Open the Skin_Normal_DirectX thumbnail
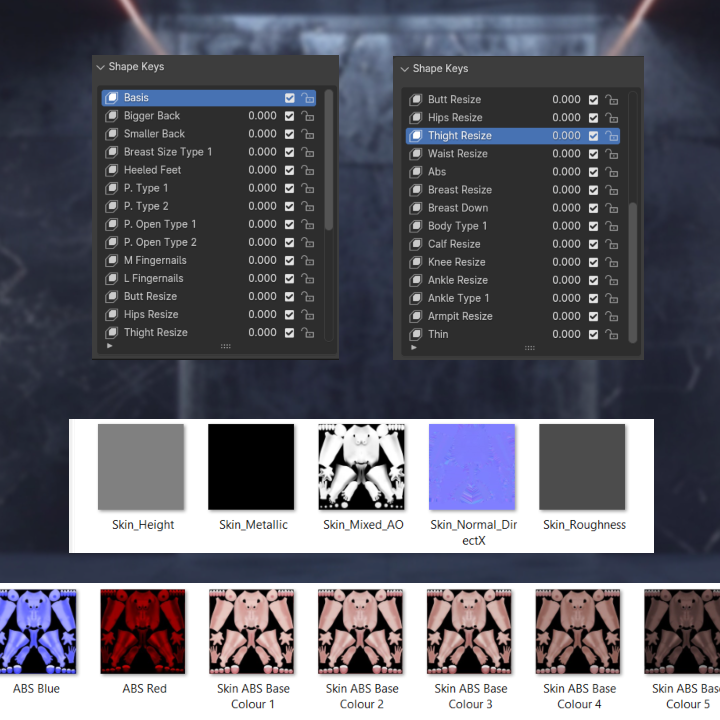The width and height of the screenshot is (720, 720). [472, 467]
